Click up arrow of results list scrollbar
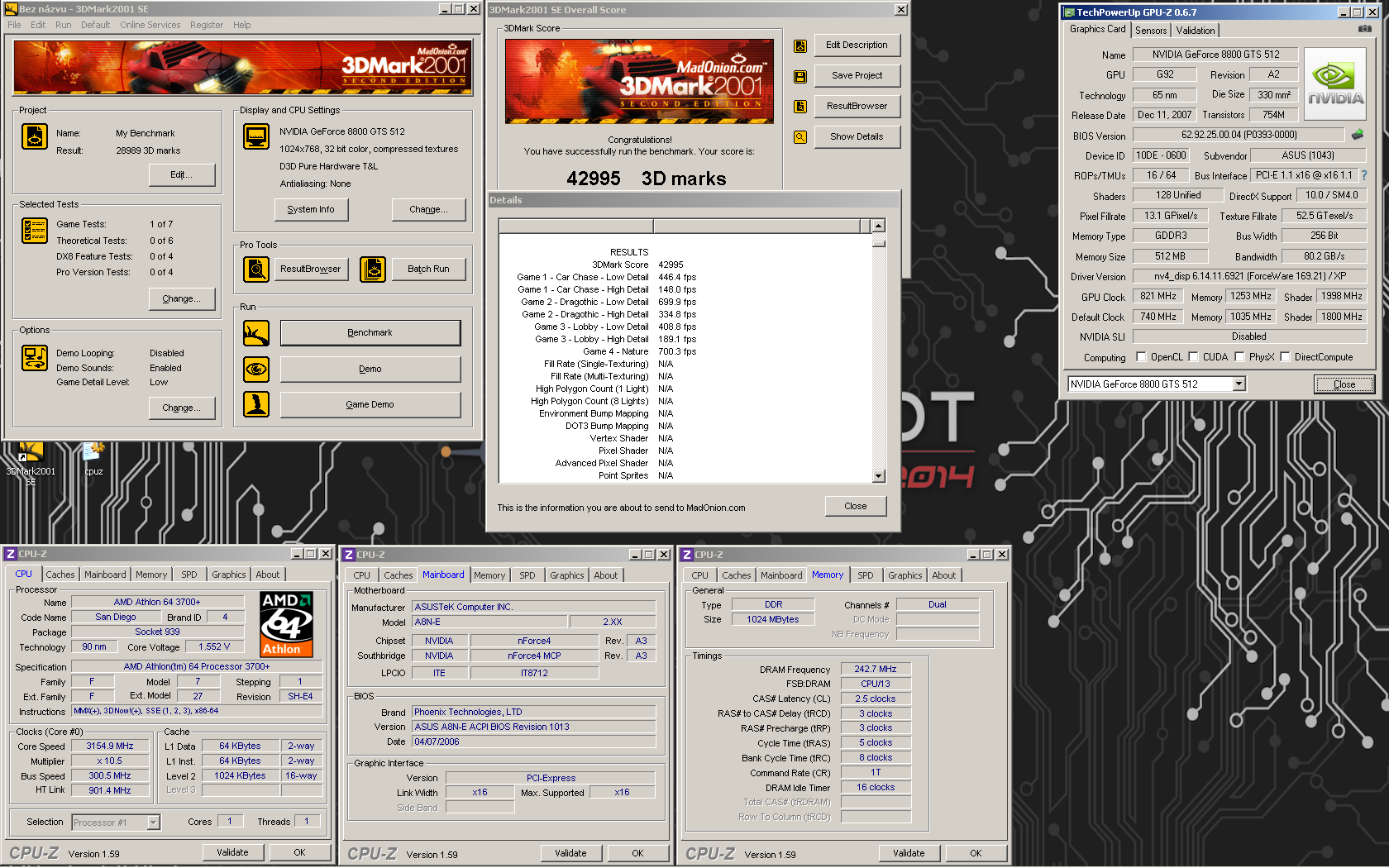Image resolution: width=1389 pixels, height=868 pixels. point(879,226)
